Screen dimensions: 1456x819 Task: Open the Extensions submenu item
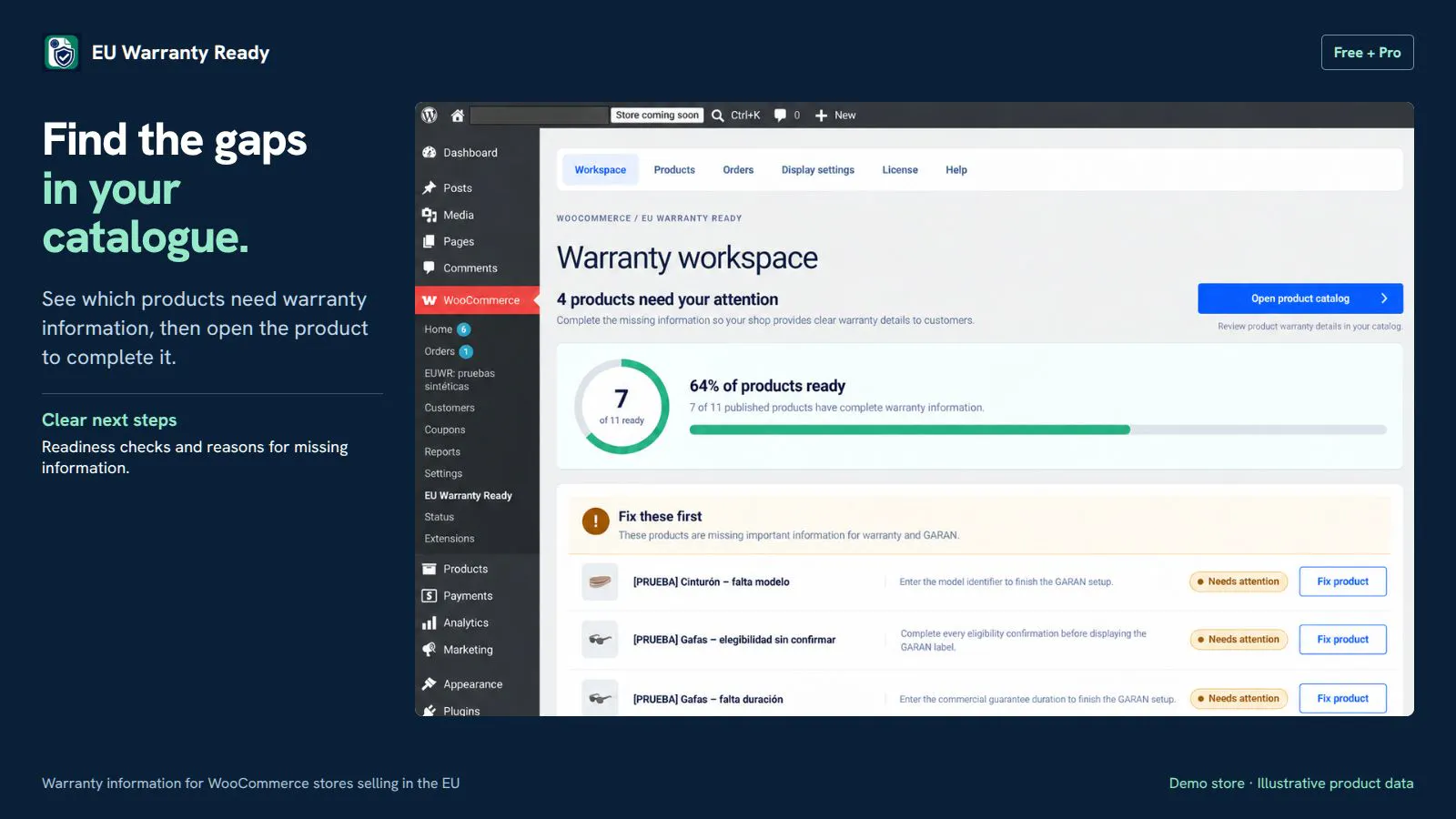[450, 539]
